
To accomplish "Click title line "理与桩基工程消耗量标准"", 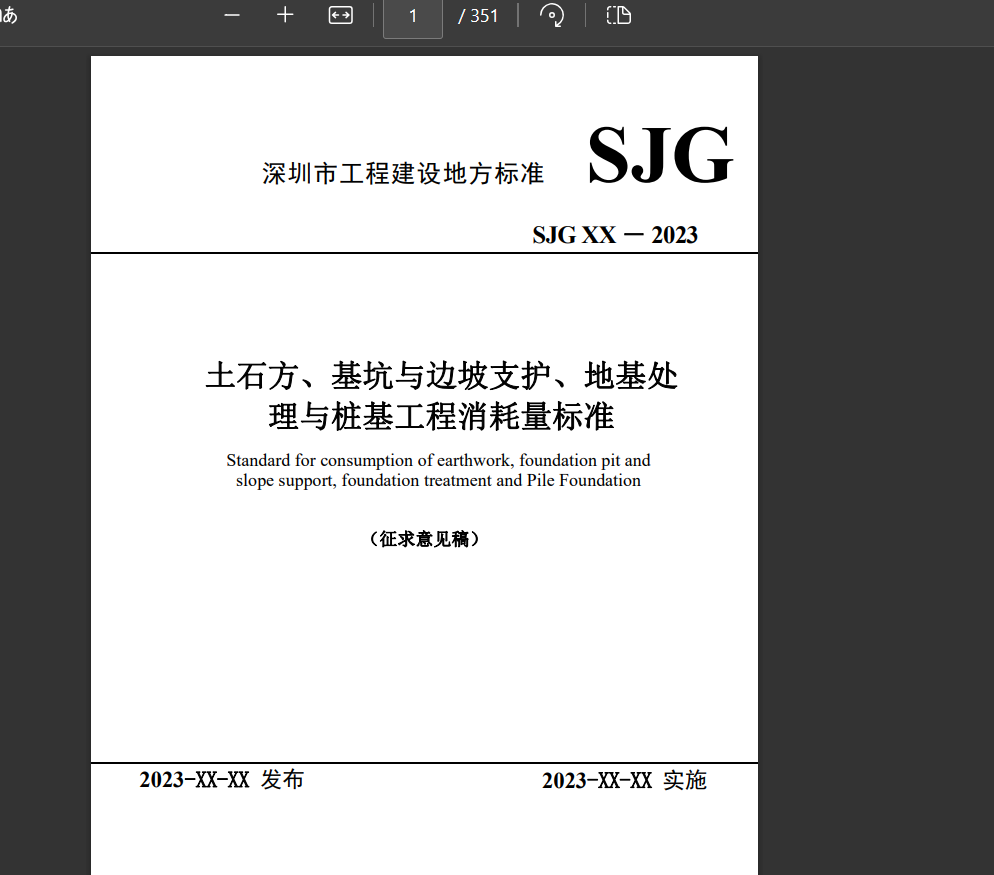I will [x=441, y=417].
